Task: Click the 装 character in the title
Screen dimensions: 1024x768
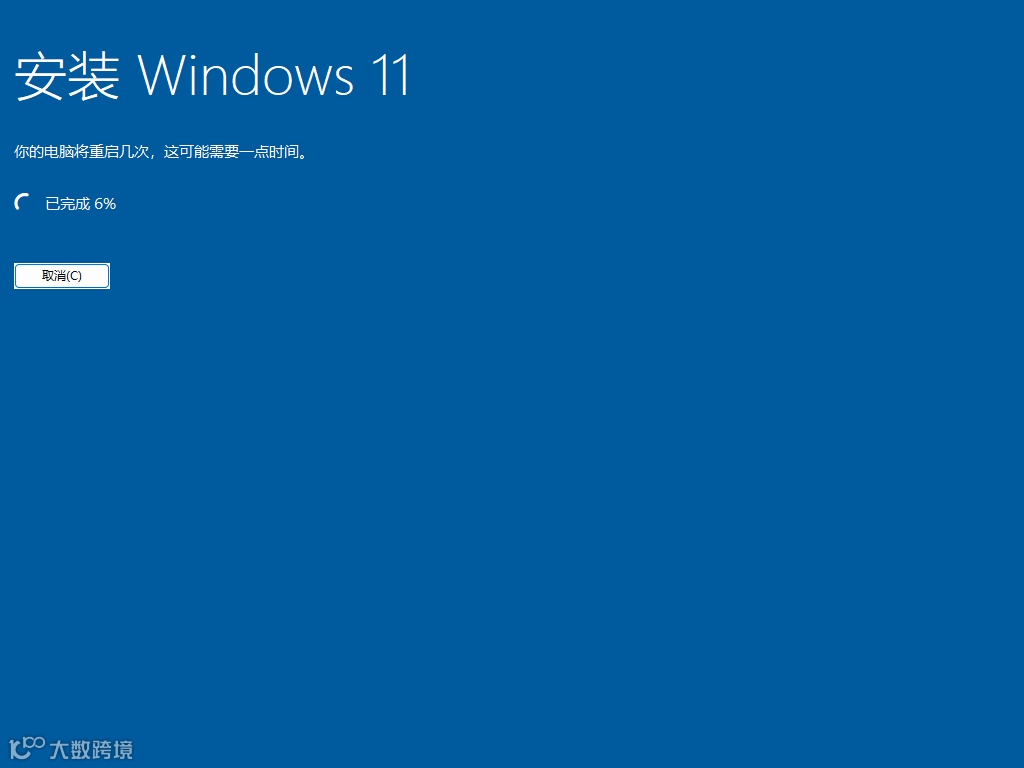Action: [93, 76]
